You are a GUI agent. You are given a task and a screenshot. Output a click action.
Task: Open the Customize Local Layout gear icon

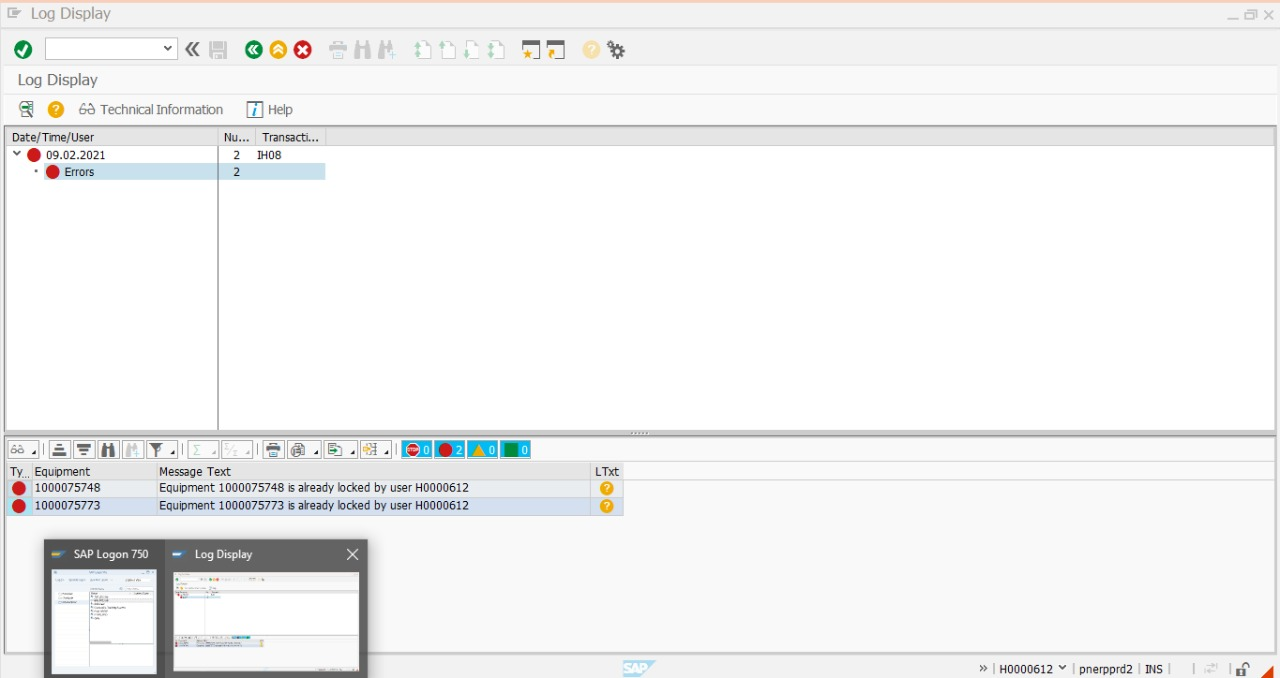pos(616,50)
